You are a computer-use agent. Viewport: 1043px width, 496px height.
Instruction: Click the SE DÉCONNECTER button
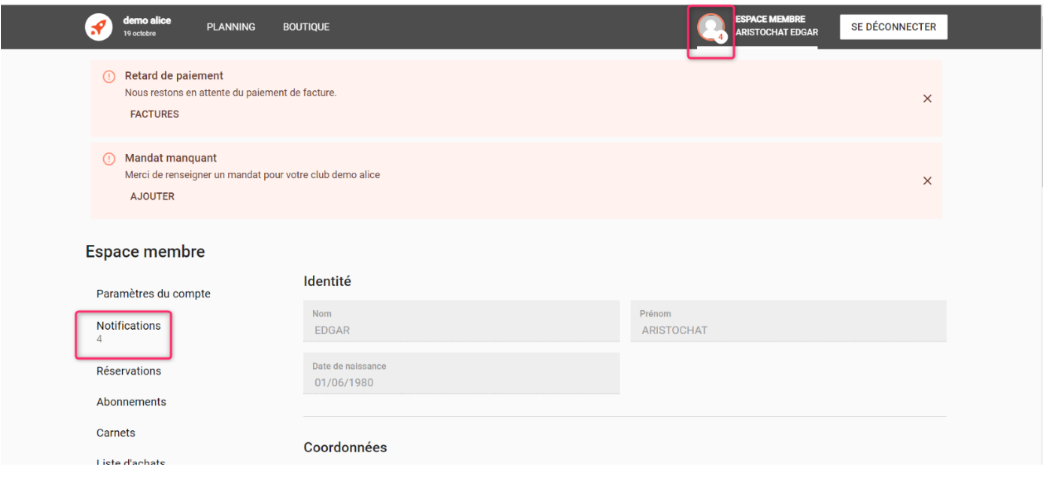click(893, 27)
